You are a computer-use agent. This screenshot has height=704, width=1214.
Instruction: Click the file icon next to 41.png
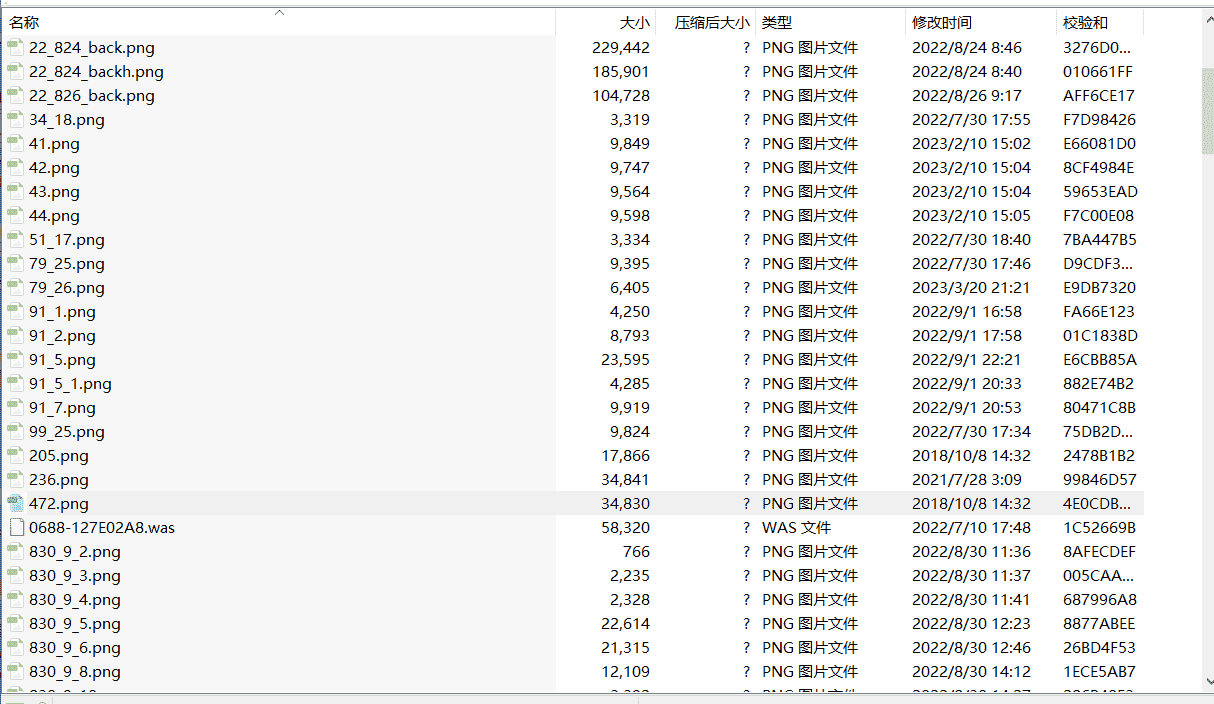coord(15,143)
